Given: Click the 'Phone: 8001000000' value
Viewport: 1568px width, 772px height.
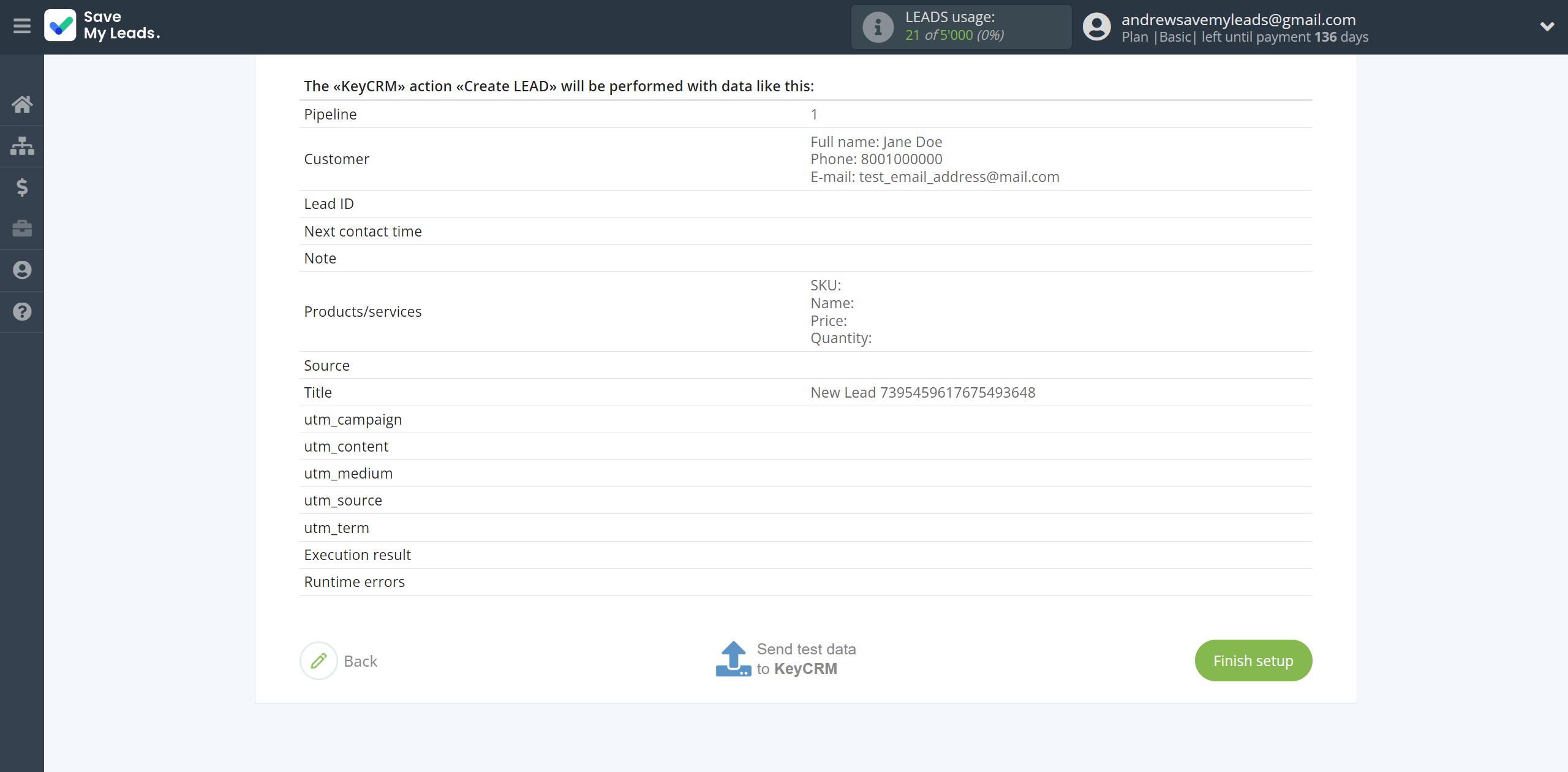Looking at the screenshot, I should click(876, 159).
